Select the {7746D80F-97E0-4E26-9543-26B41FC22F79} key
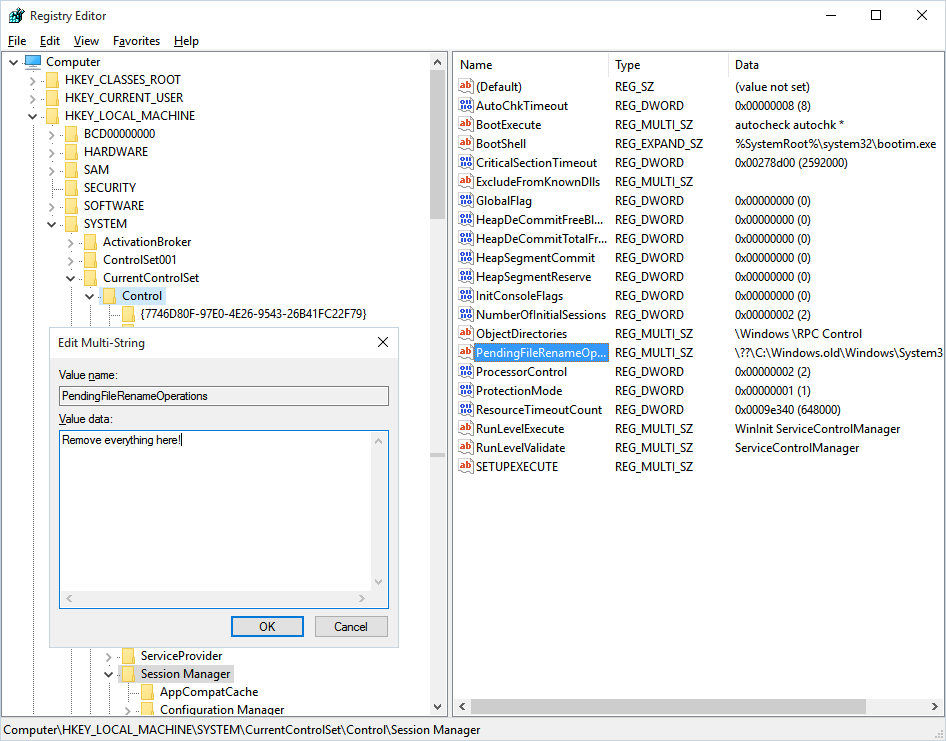This screenshot has height=741, width=946. coord(253,314)
